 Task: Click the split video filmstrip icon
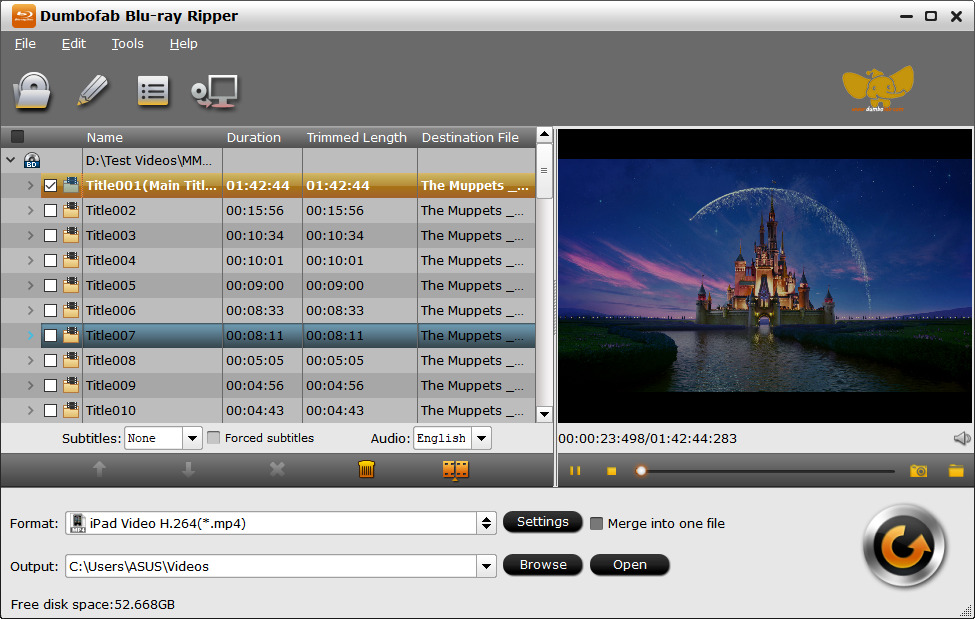point(455,470)
